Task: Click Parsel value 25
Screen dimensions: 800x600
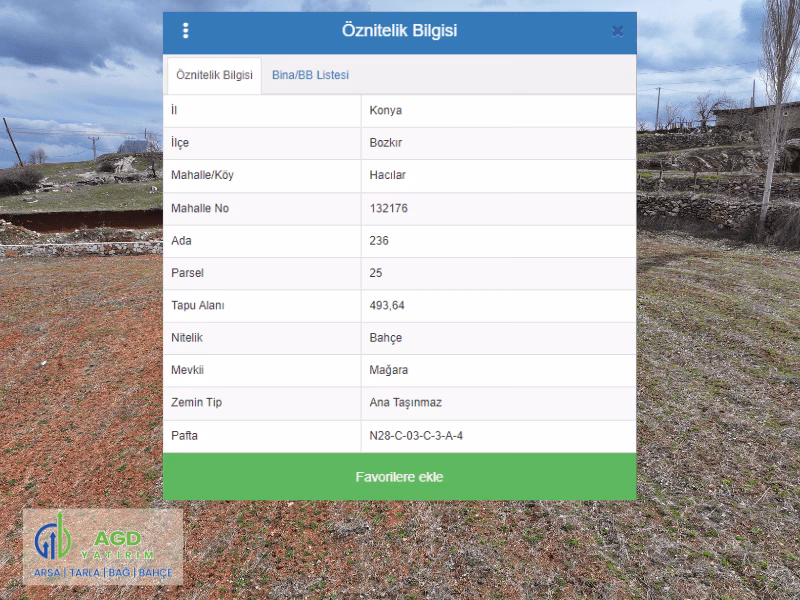Action: click(376, 273)
